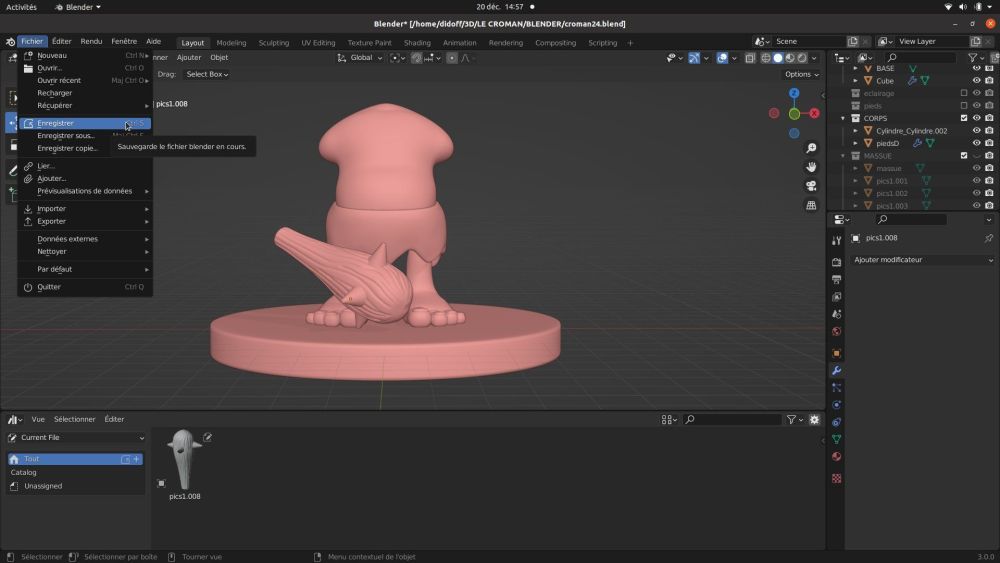Open the Modifier properties wrench tab
The width and height of the screenshot is (1000, 563).
pyautogui.click(x=836, y=370)
